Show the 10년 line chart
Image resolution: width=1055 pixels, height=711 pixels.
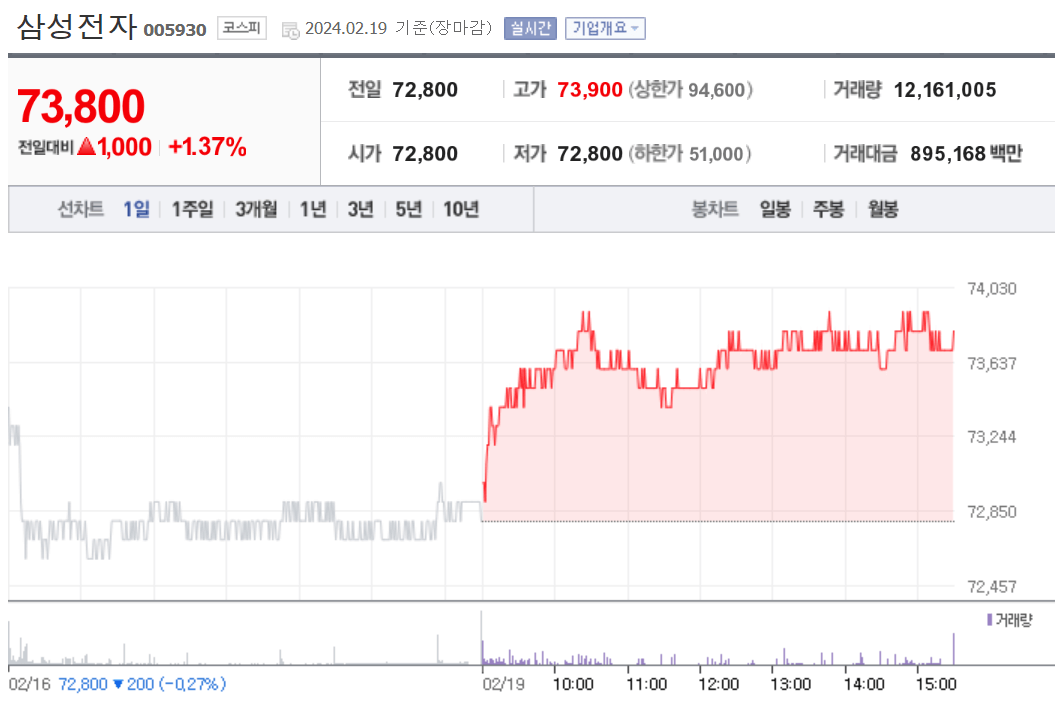(461, 209)
